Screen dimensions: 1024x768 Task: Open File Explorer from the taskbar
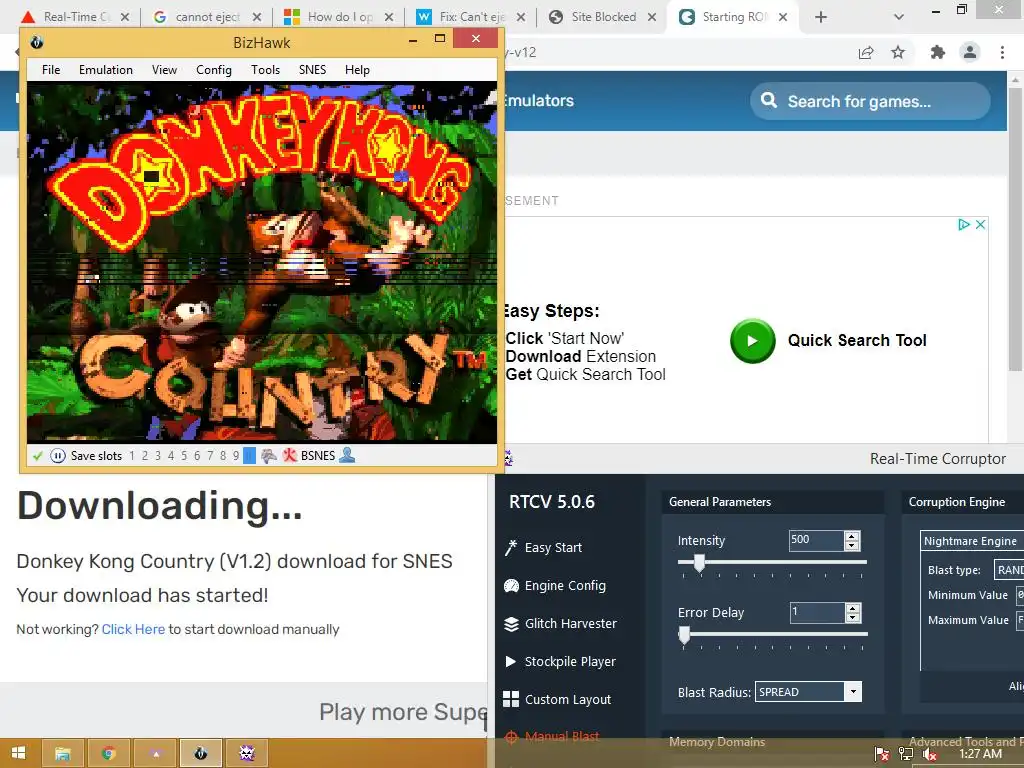click(x=63, y=754)
